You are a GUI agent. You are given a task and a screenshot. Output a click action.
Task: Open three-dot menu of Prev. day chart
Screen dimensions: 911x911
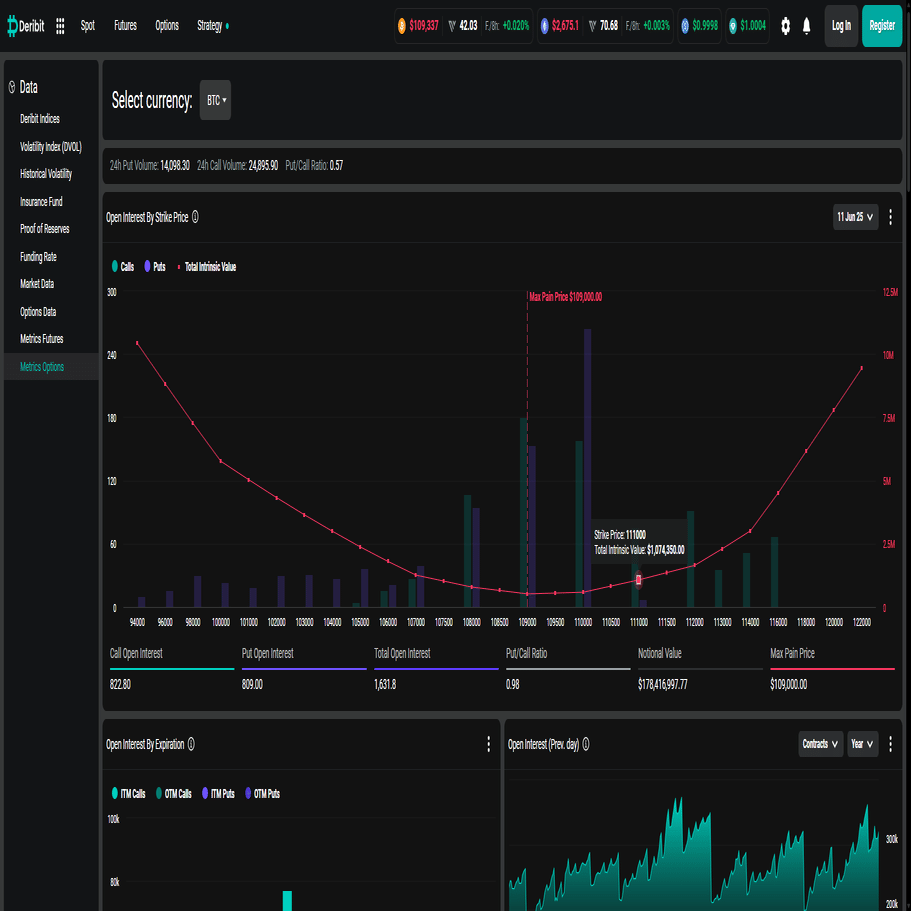(x=890, y=744)
